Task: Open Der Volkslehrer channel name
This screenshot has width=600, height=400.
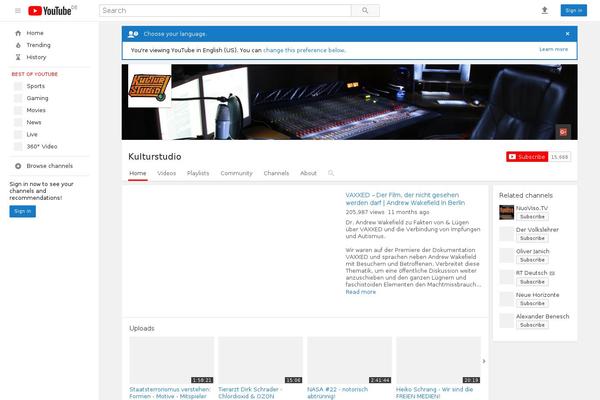Action: point(537,230)
